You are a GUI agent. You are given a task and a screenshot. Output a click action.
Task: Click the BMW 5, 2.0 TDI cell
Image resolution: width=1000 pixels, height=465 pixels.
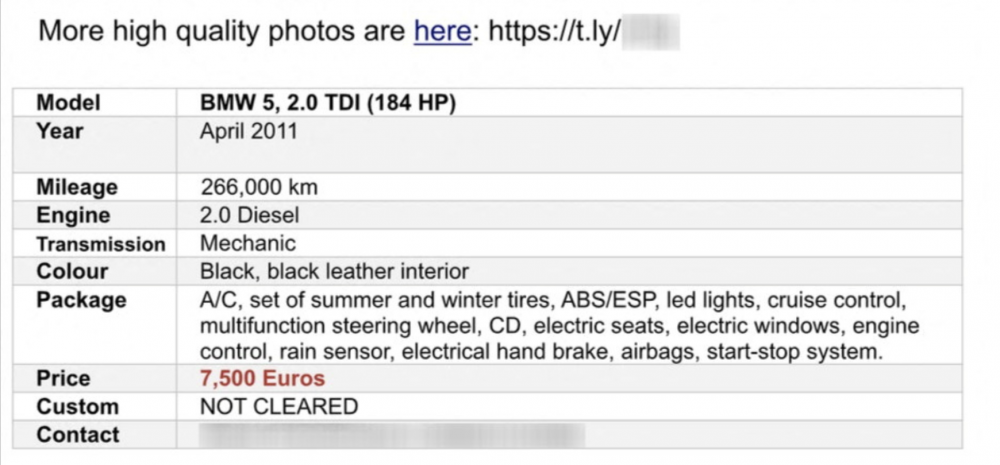pos(328,103)
